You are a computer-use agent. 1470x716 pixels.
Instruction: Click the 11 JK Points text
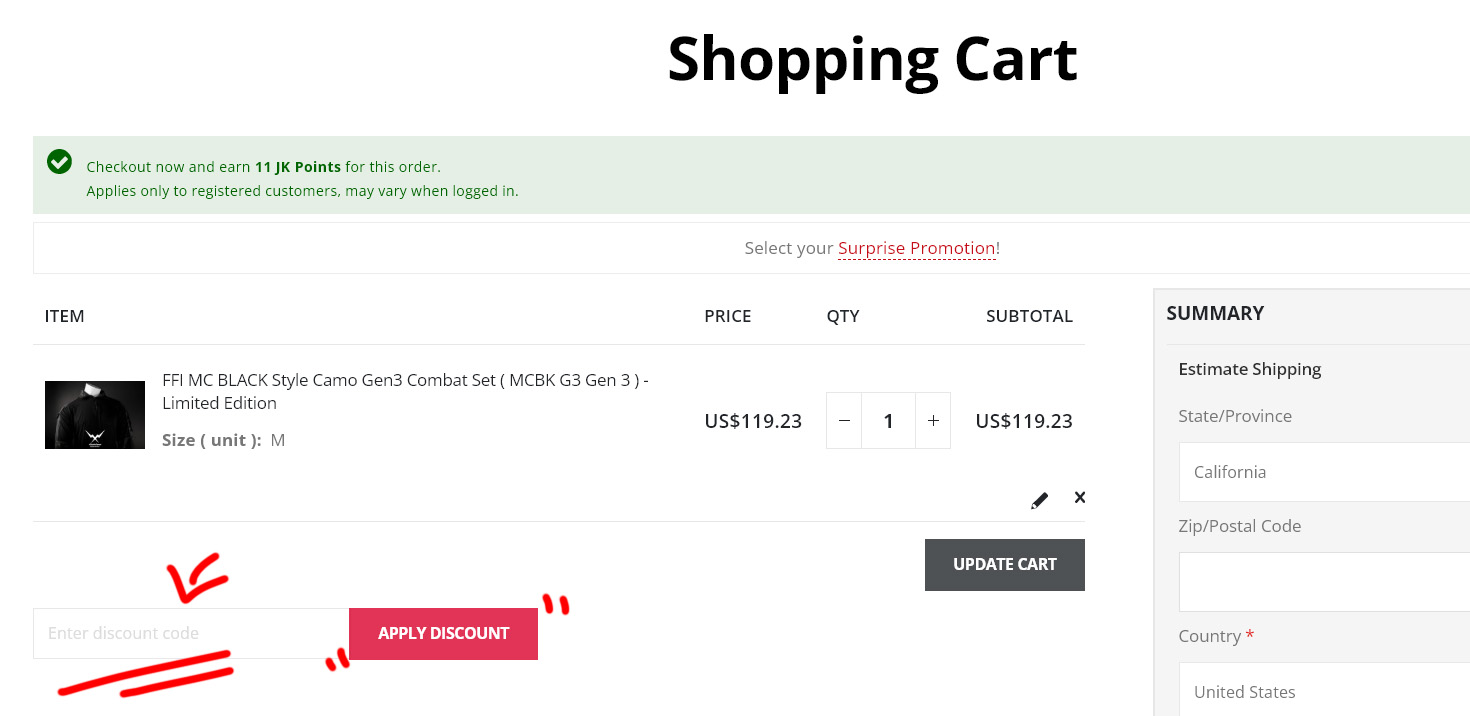(x=298, y=167)
